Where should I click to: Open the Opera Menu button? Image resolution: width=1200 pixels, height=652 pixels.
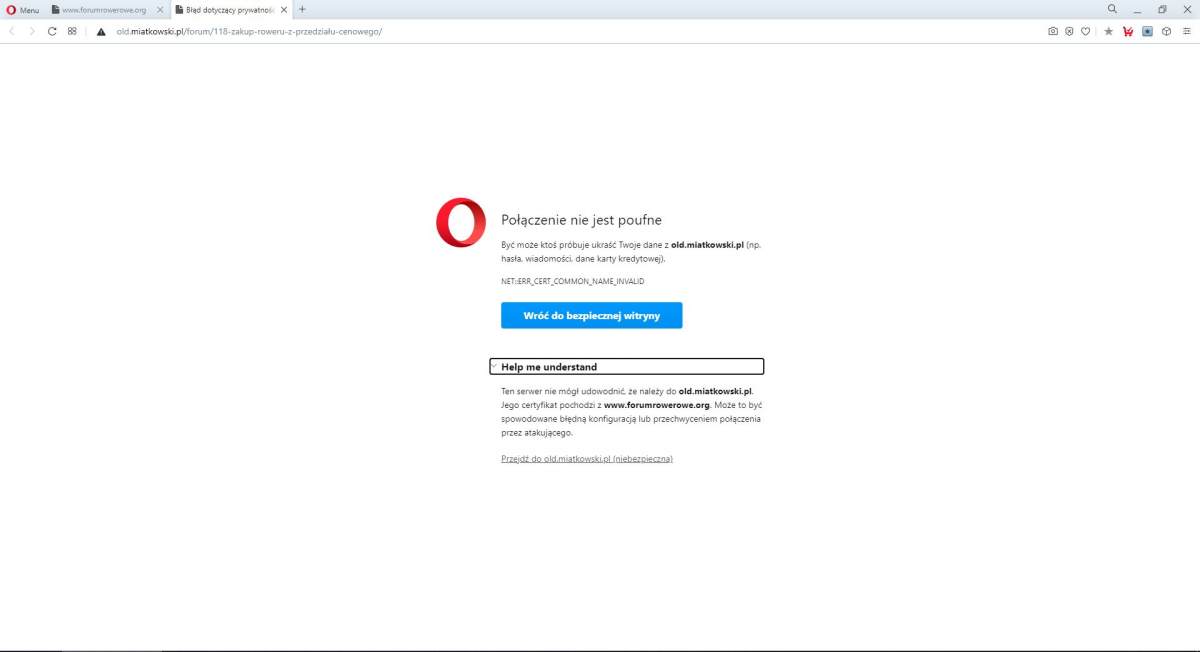pyautogui.click(x=23, y=9)
